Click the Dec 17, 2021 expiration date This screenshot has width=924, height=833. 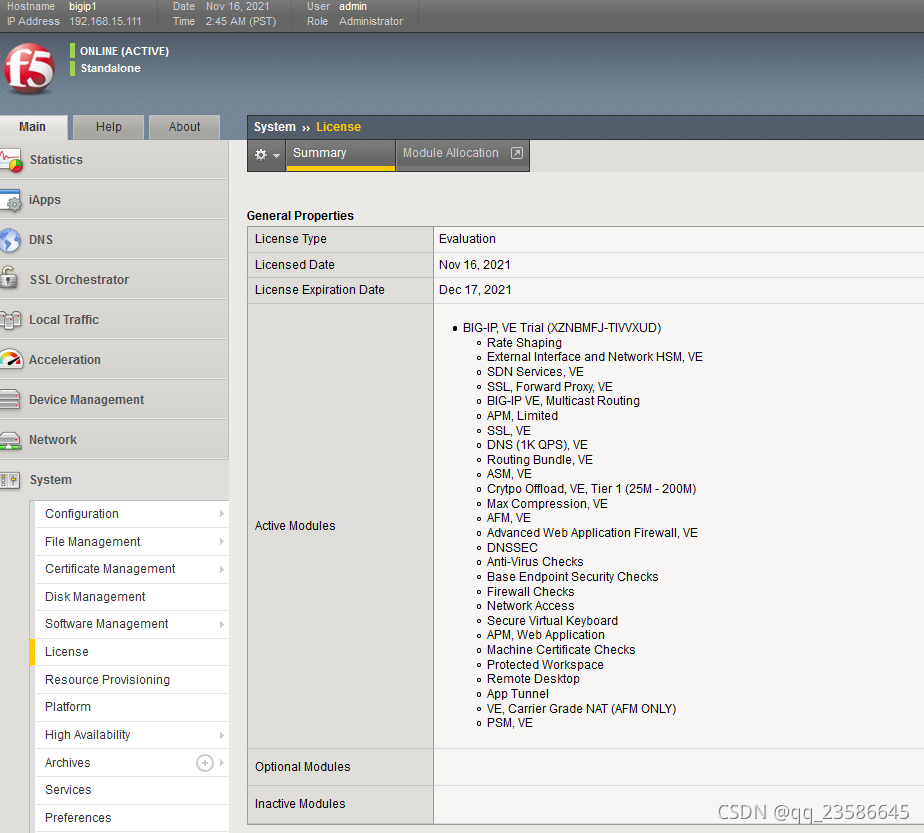[475, 290]
